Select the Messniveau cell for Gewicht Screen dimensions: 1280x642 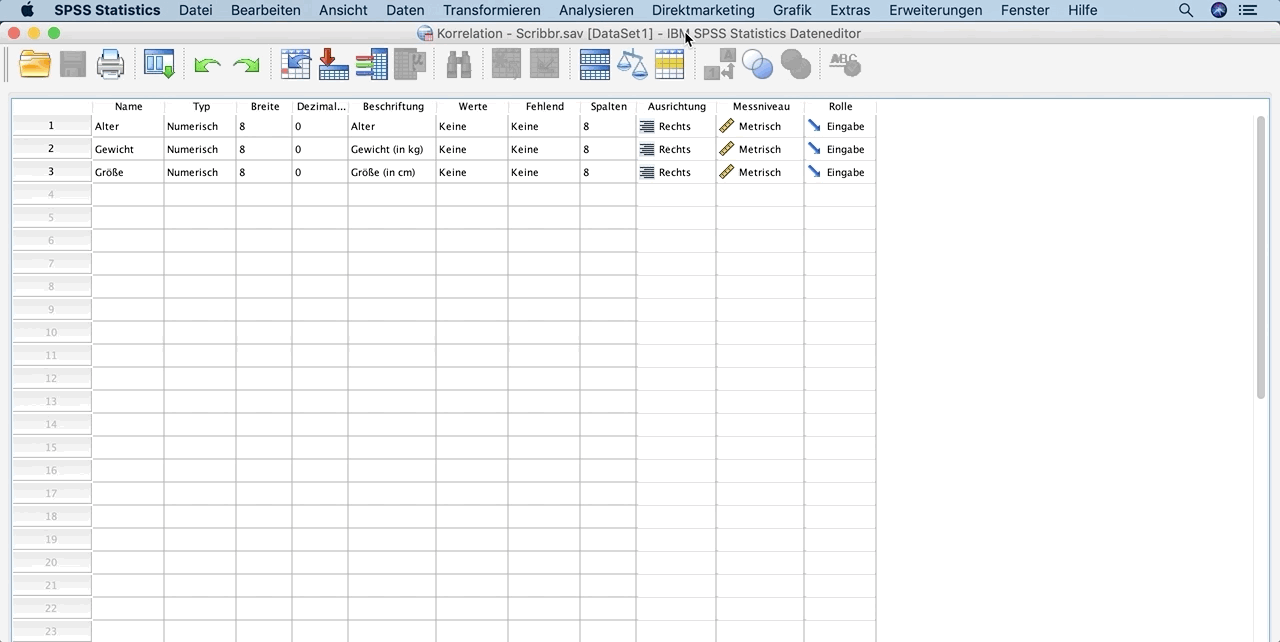760,150
